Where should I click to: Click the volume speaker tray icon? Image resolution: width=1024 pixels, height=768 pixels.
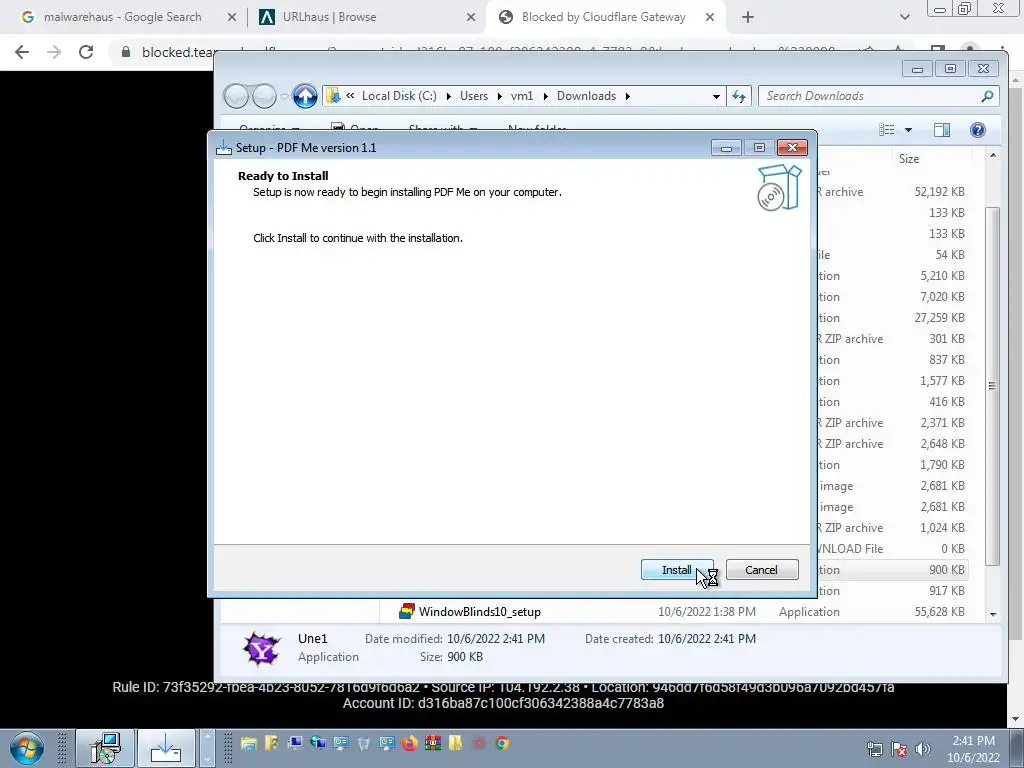click(x=922, y=749)
